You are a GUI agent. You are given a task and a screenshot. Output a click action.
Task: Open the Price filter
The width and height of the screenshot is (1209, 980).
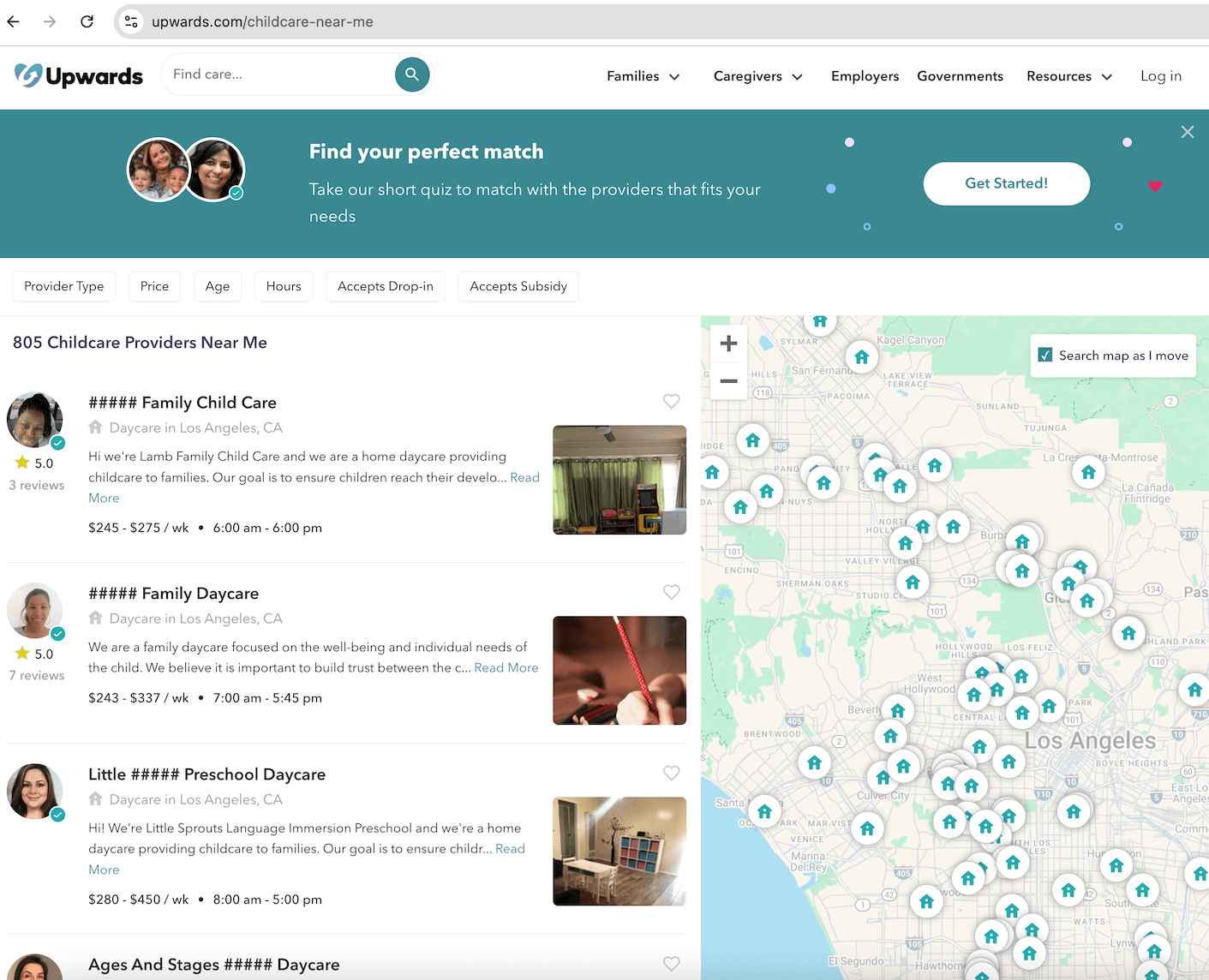(154, 286)
